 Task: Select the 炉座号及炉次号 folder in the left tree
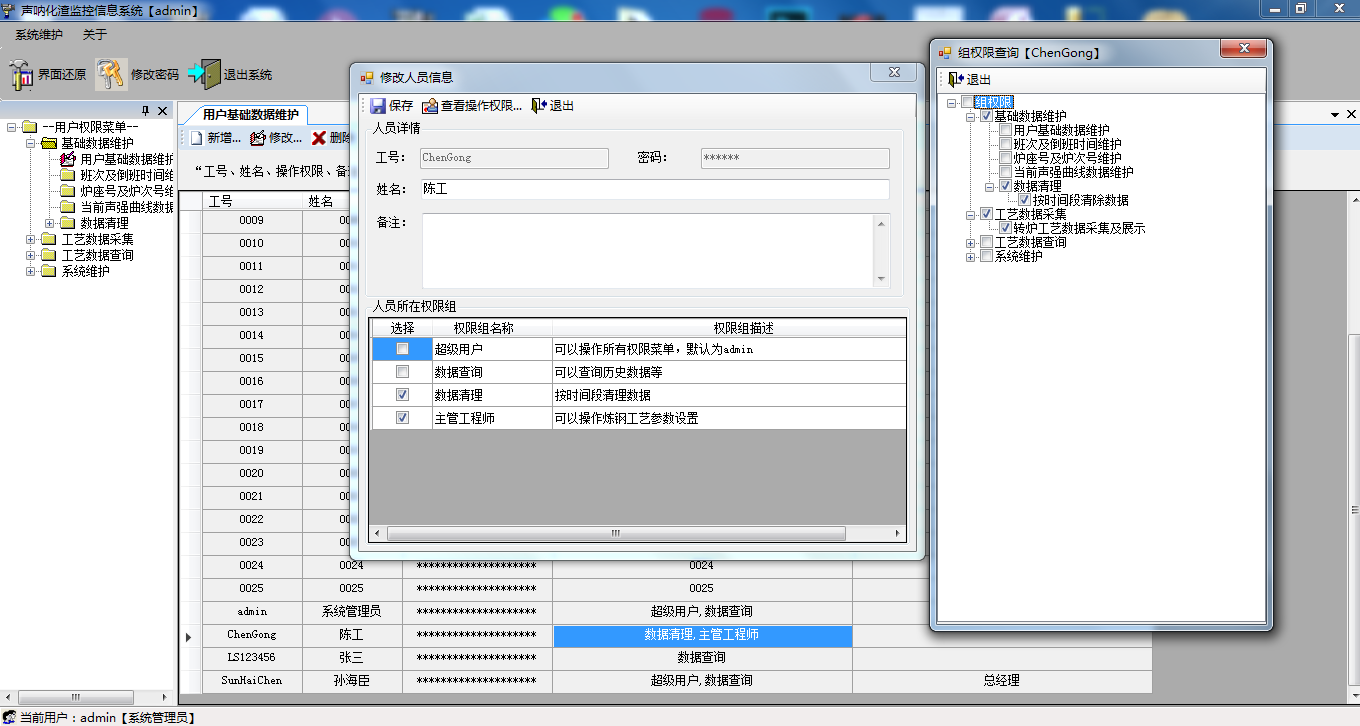[x=126, y=191]
